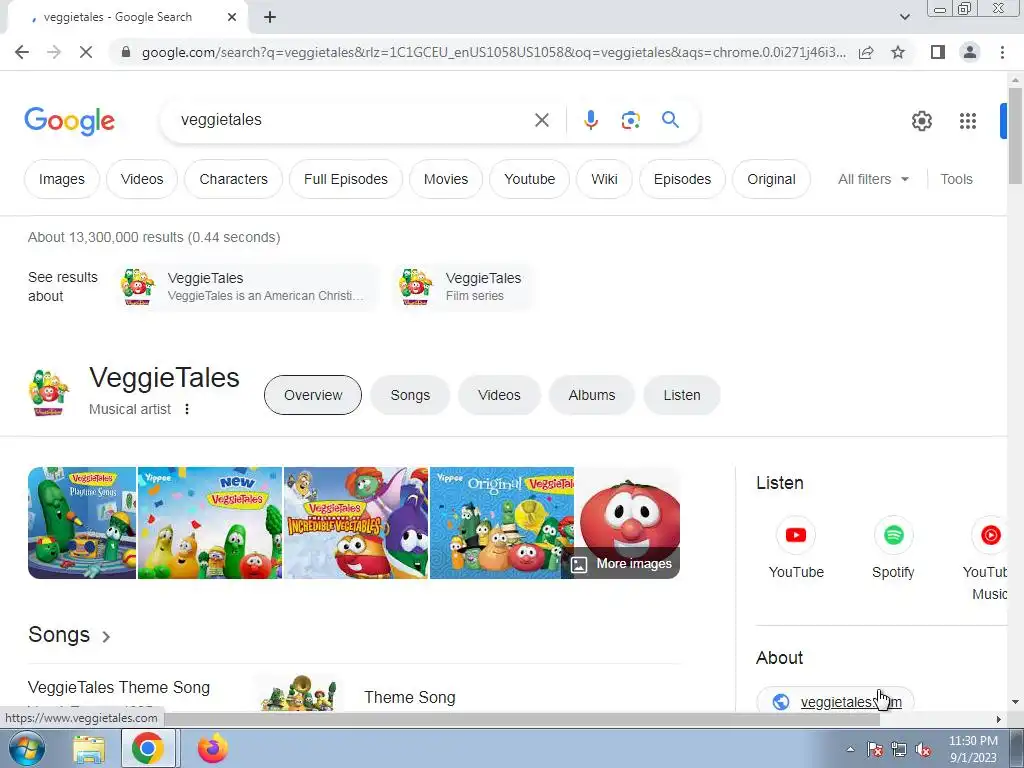The width and height of the screenshot is (1024, 768).
Task: Clear the search box with the X icon
Action: point(541,120)
